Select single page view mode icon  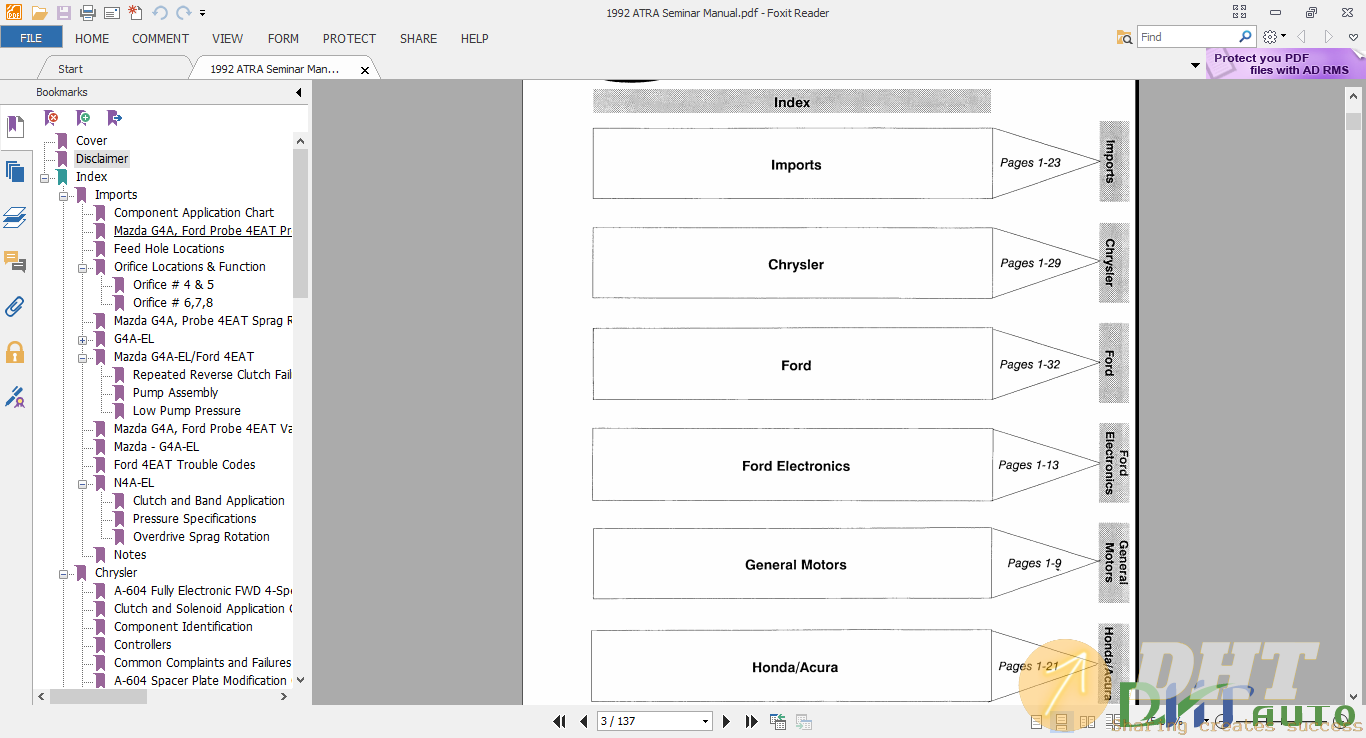point(1036,721)
